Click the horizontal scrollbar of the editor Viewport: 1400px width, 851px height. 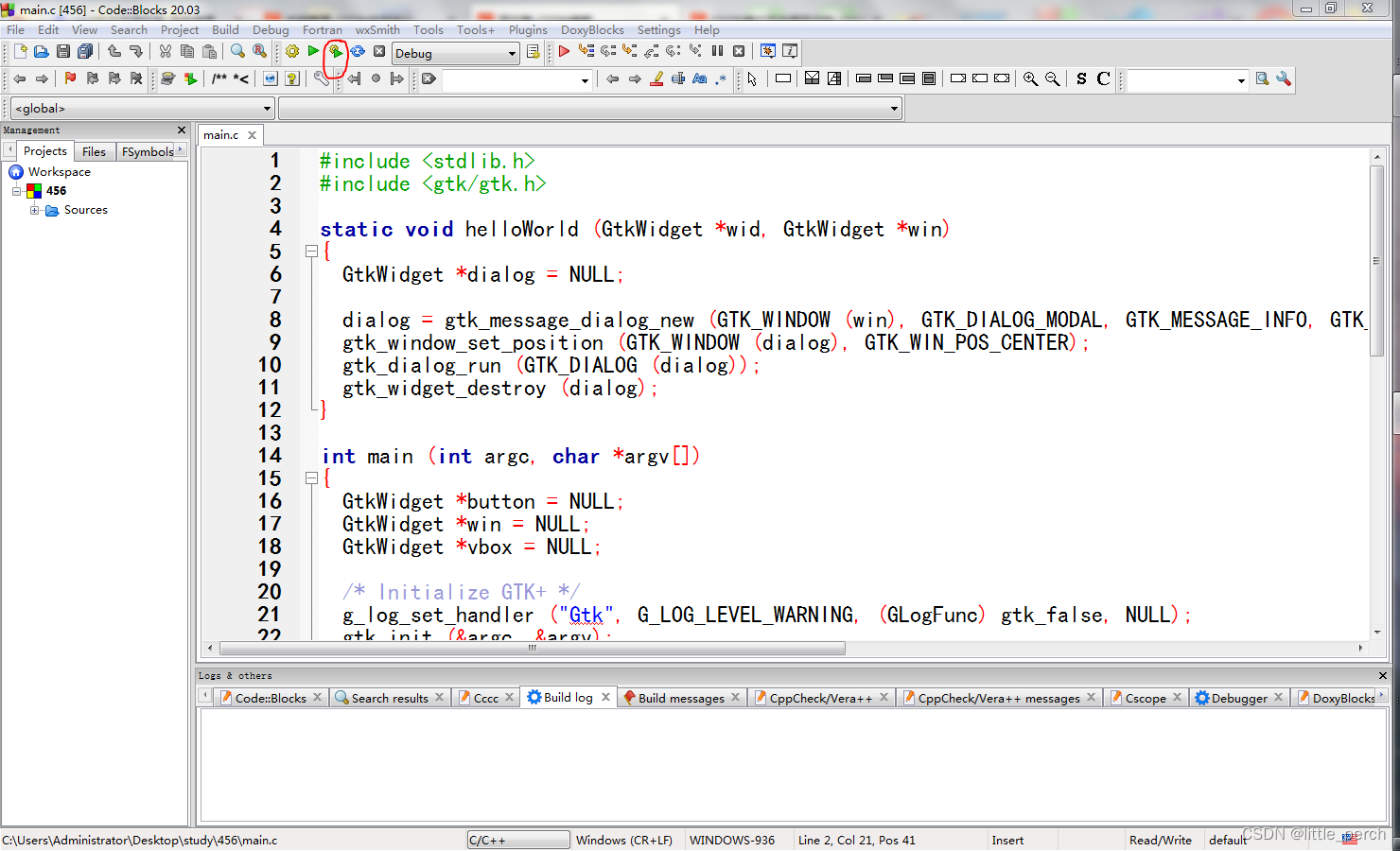point(533,649)
